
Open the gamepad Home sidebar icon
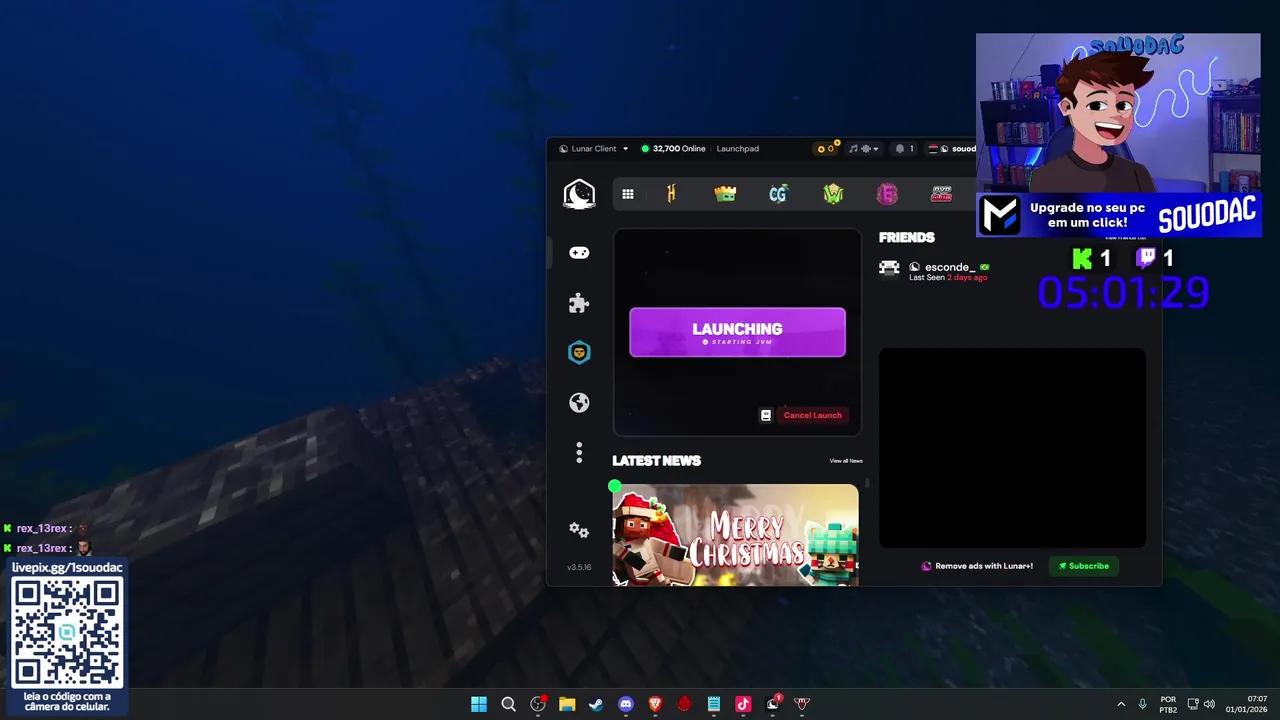579,253
